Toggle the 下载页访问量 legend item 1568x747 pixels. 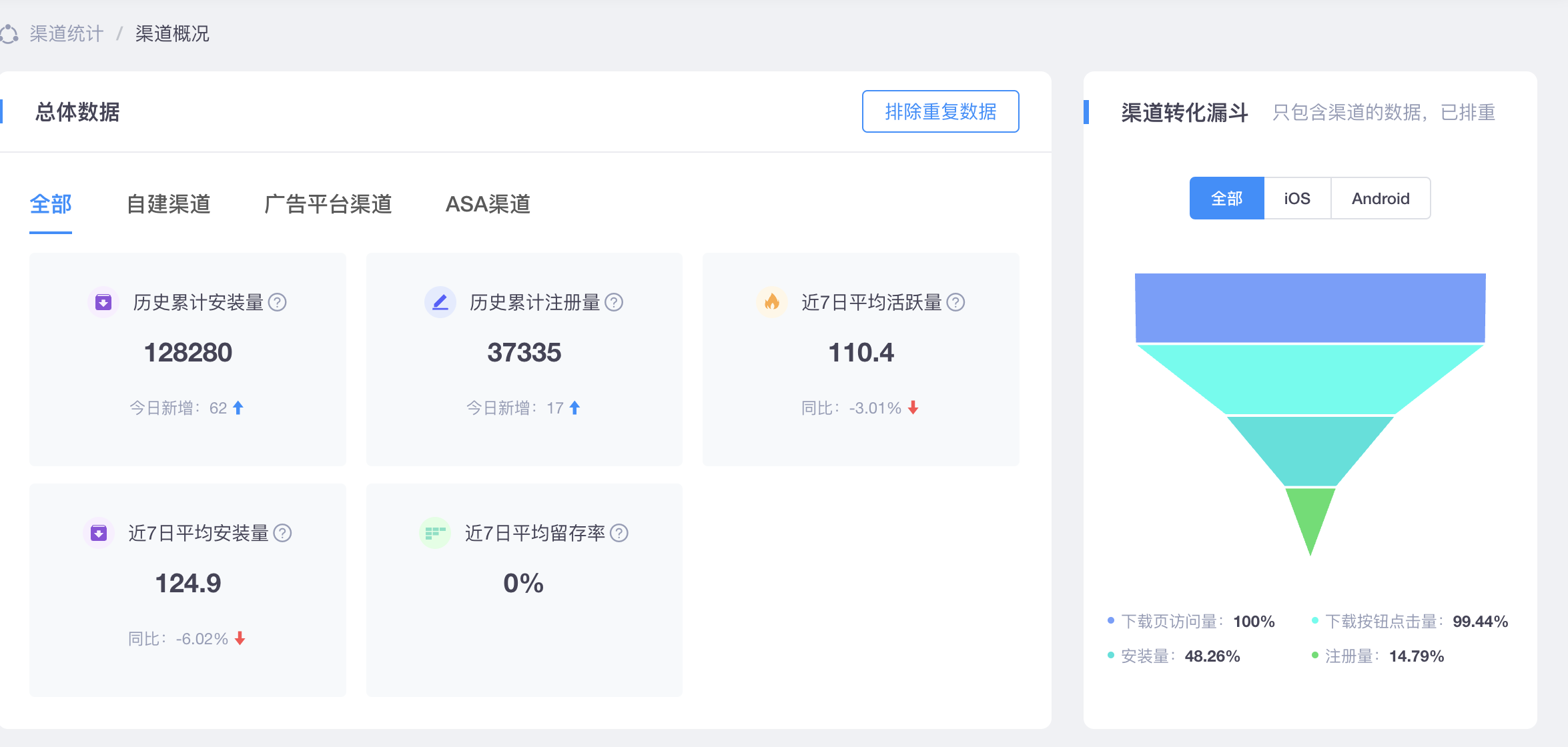coord(1191,621)
